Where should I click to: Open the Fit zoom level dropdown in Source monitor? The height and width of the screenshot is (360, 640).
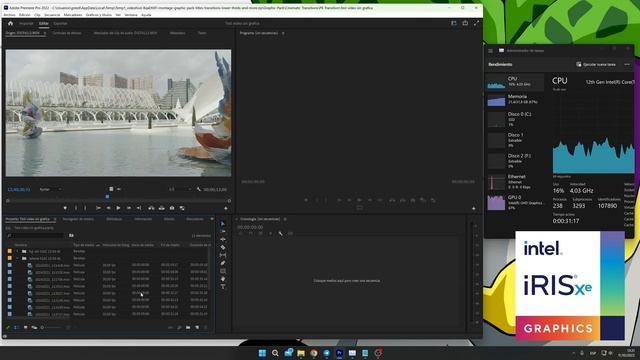51,189
